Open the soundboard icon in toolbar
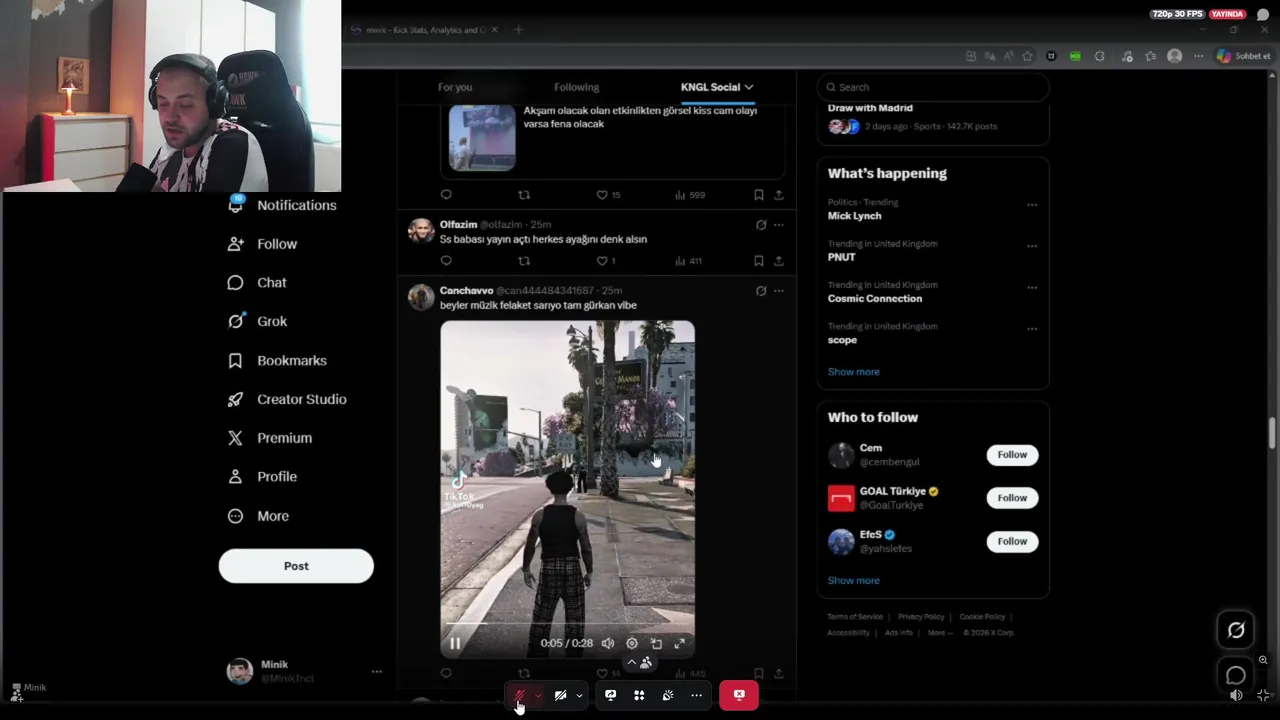The height and width of the screenshot is (720, 1280). pos(668,695)
